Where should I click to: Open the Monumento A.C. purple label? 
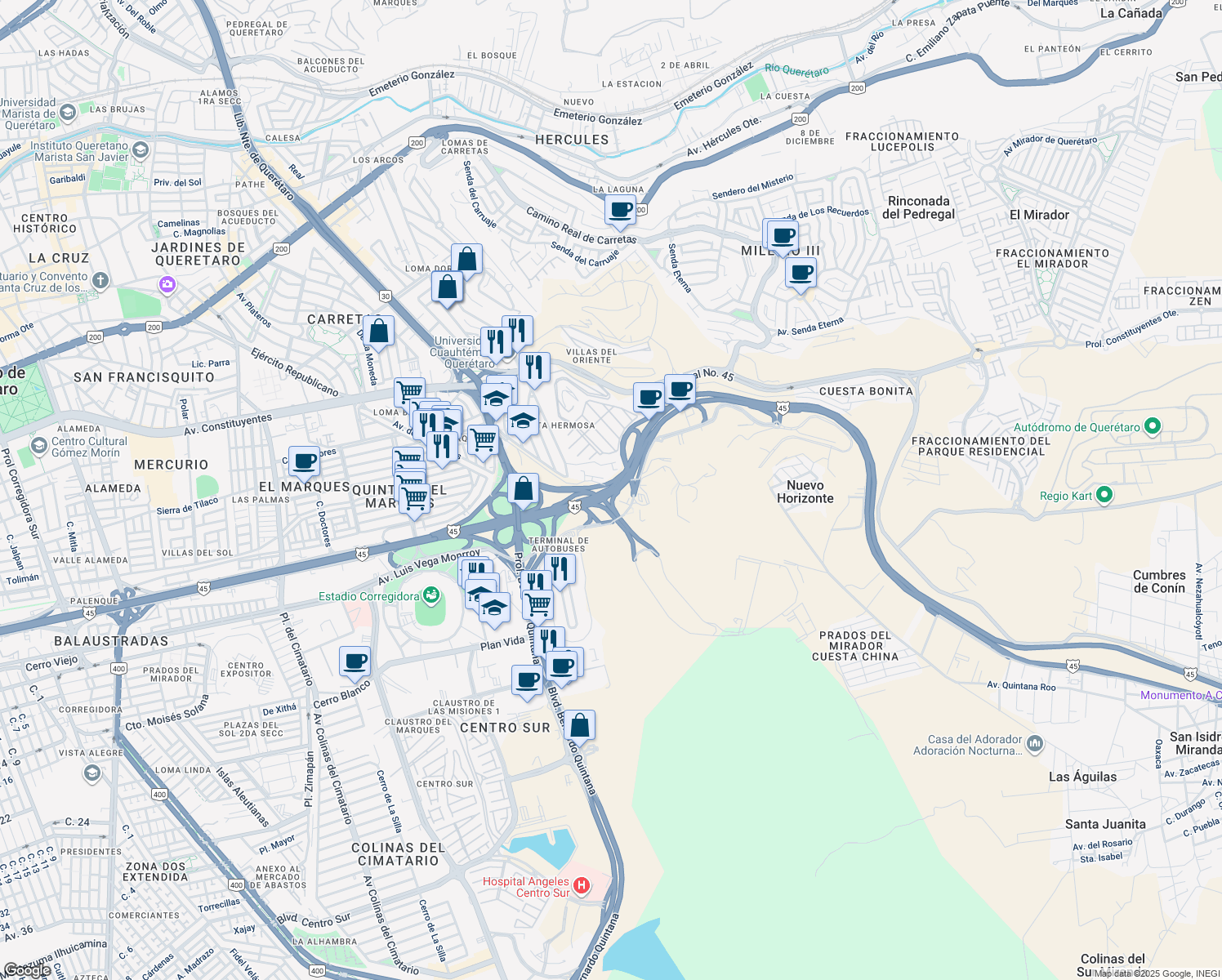click(1178, 695)
